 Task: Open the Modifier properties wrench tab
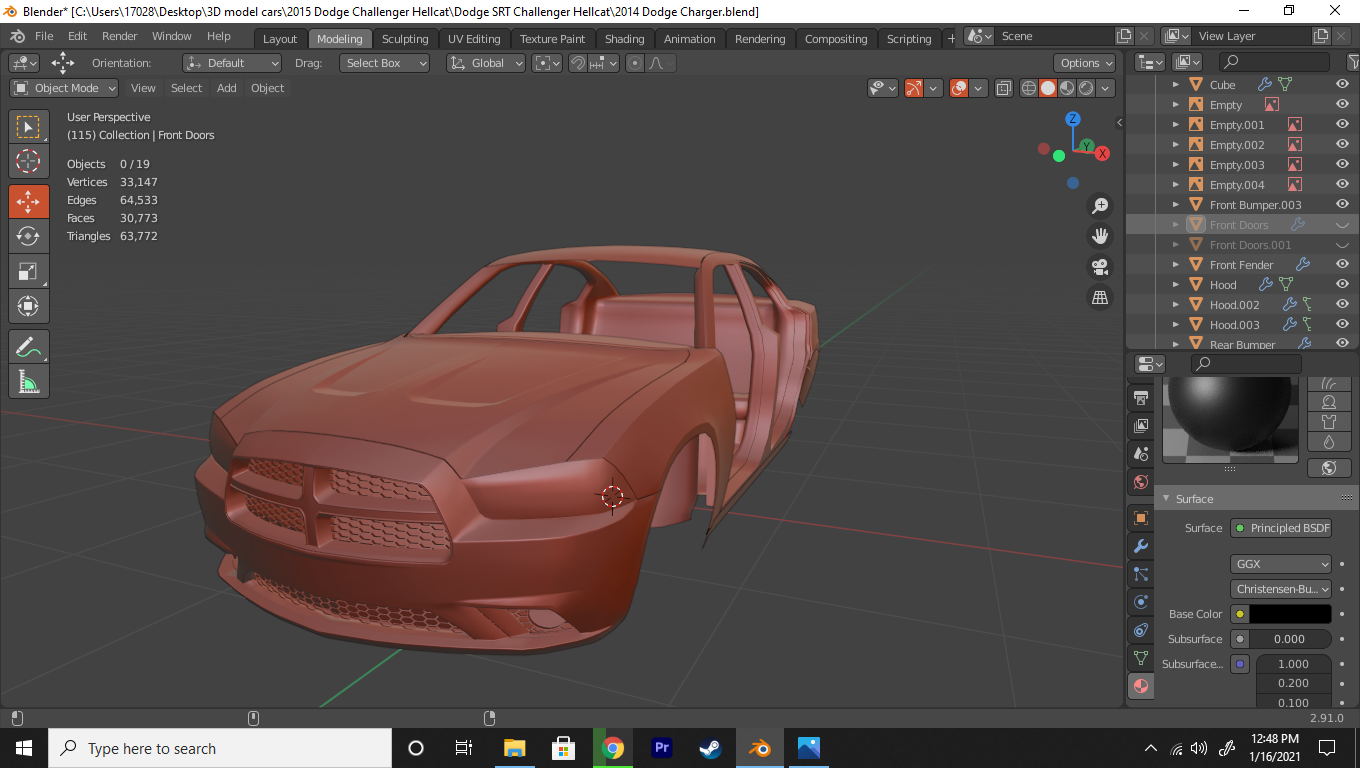[x=1140, y=546]
